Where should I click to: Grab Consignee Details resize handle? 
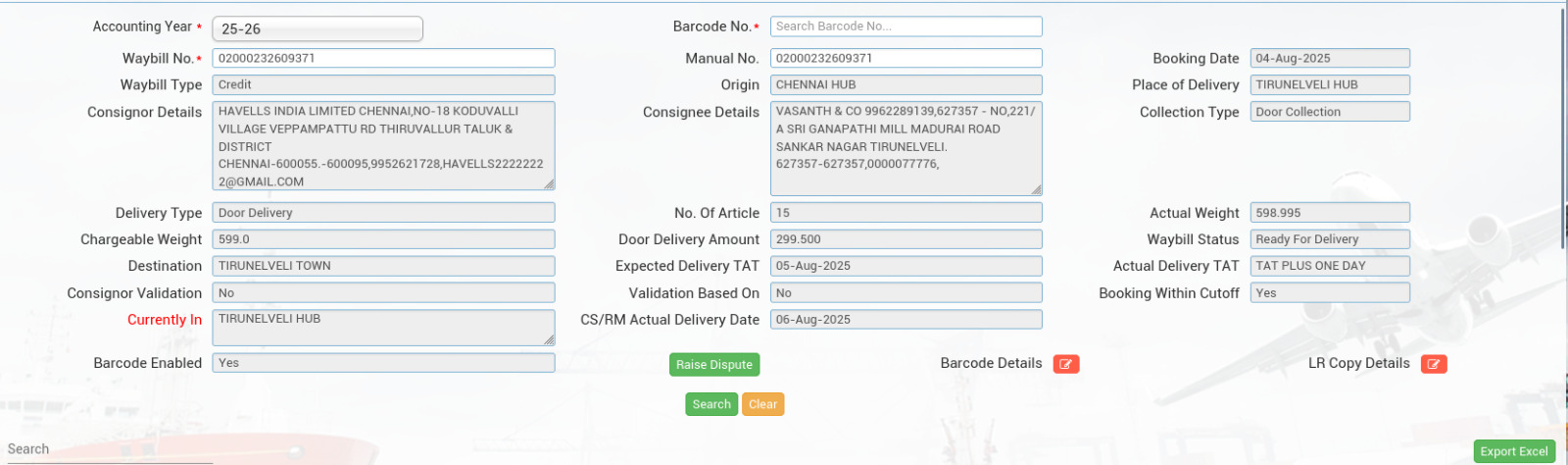coord(1037,189)
